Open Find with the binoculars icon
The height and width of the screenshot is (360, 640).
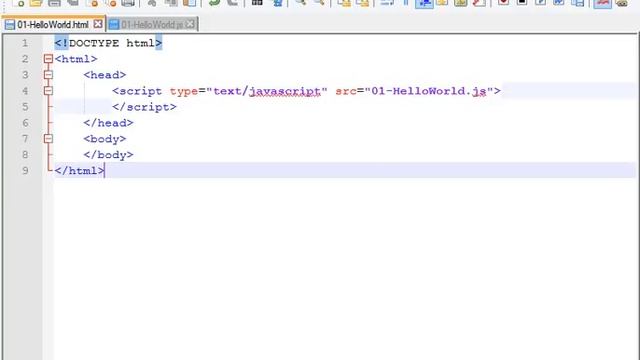(257, 3)
